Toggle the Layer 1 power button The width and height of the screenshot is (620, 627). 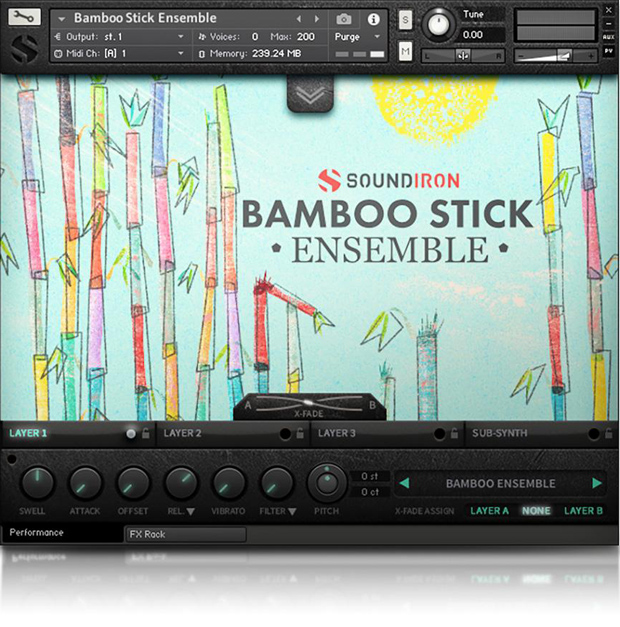click(130, 433)
